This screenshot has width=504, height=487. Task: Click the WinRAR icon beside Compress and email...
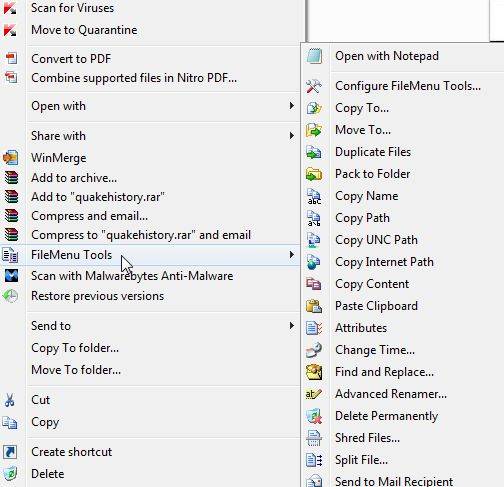(11, 216)
